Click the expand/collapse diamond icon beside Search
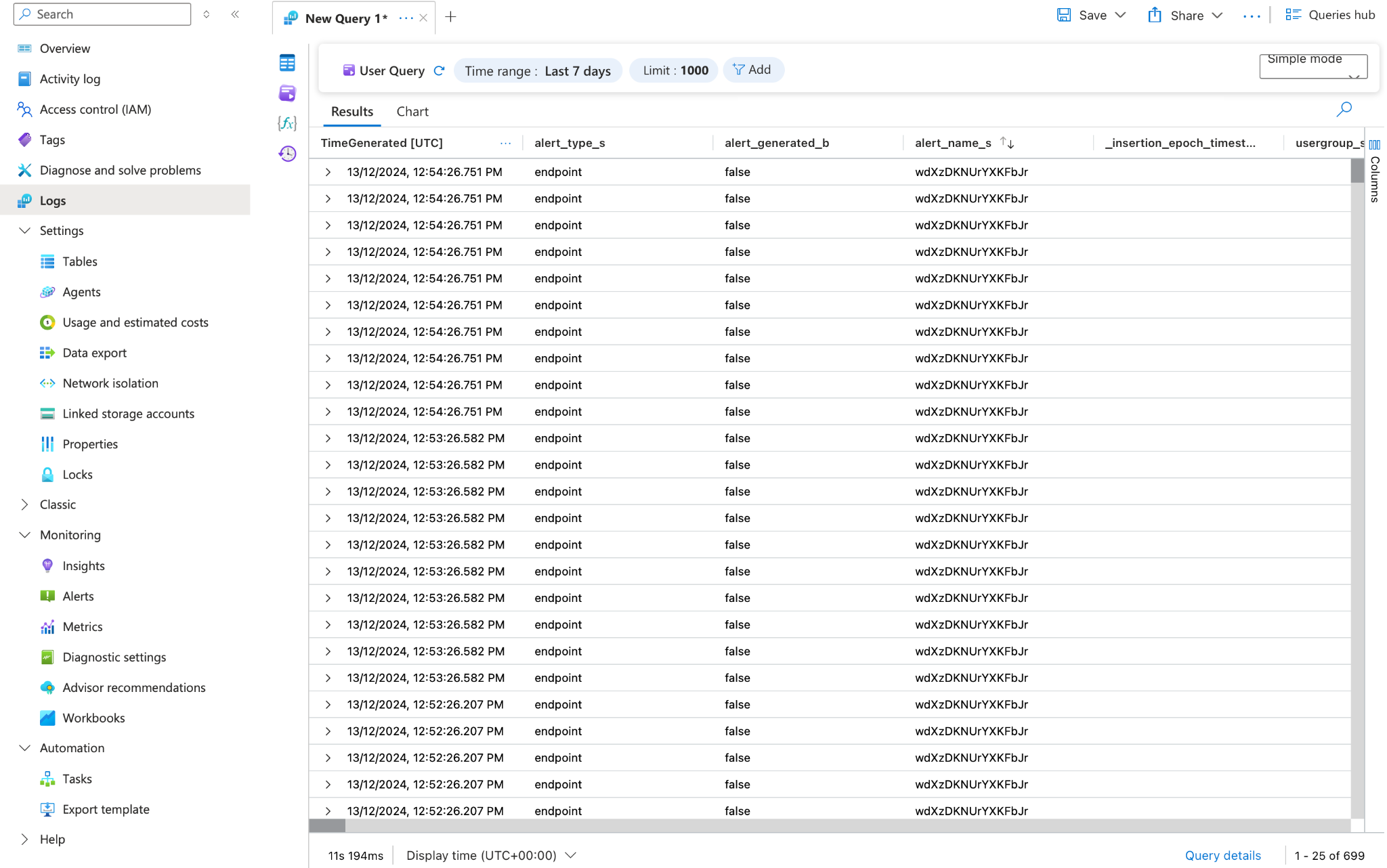The image size is (1387, 868). pyautogui.click(x=207, y=14)
